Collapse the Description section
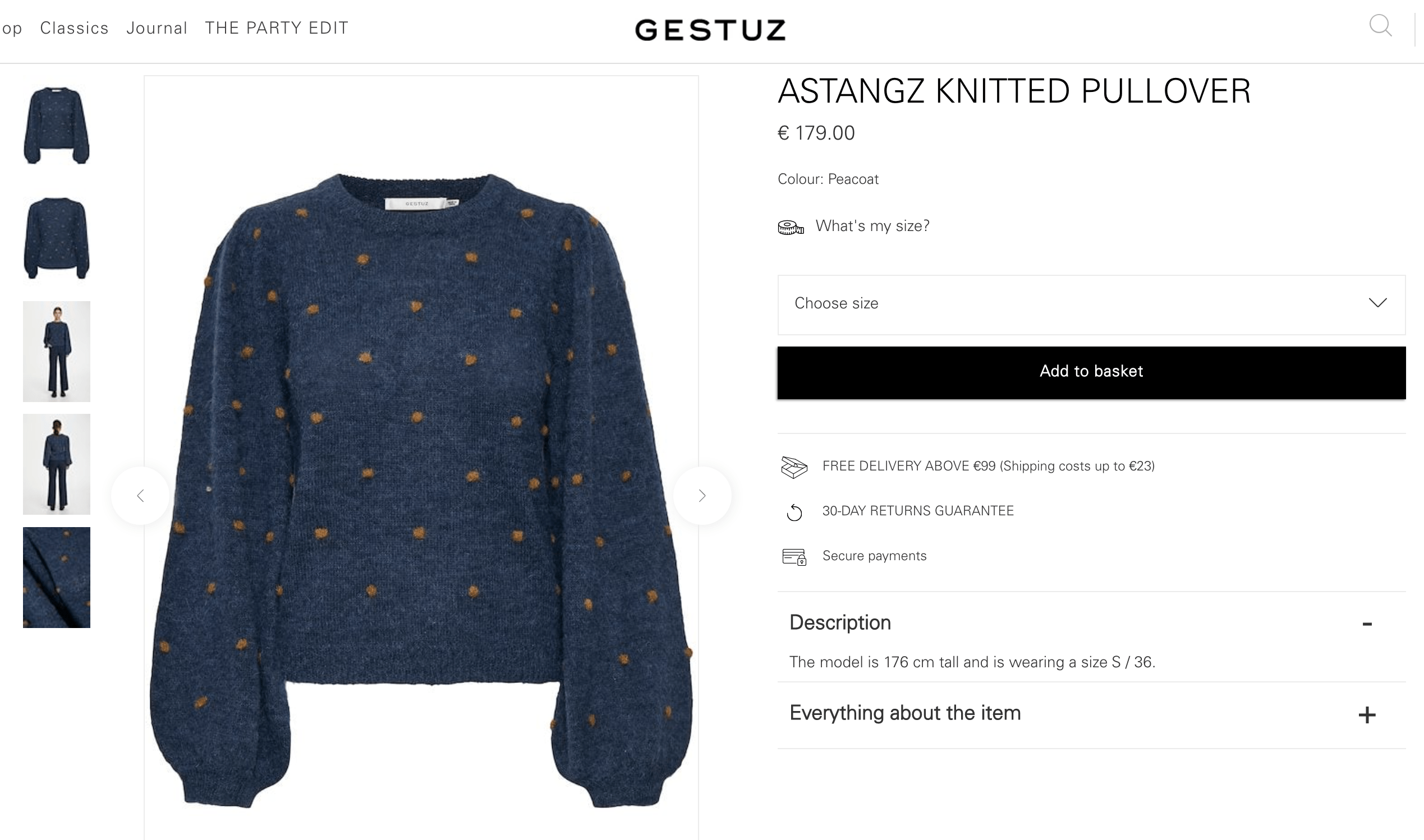This screenshot has width=1424, height=840. [1367, 624]
